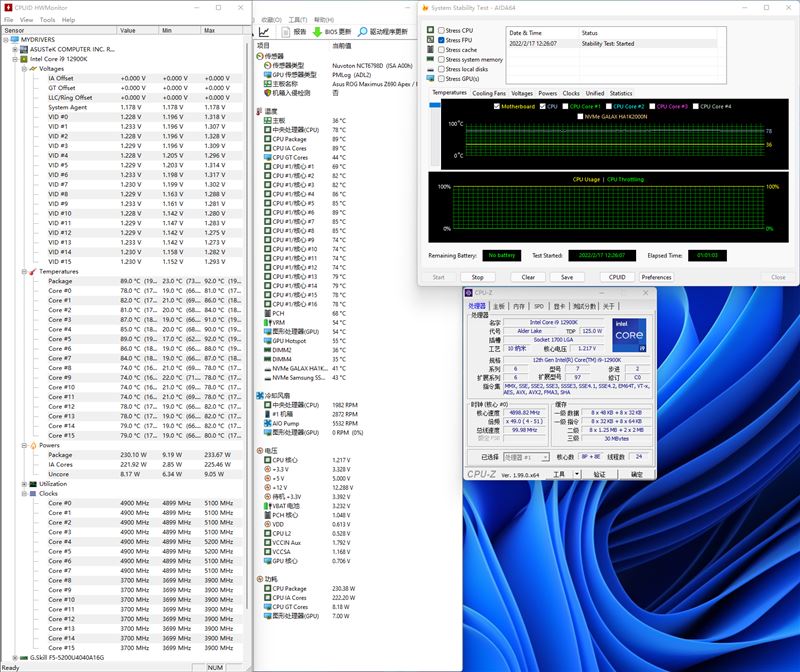This screenshot has height=672, width=800.
Task: Click the Powers flame icon in HWMonitor
Action: [x=33, y=445]
